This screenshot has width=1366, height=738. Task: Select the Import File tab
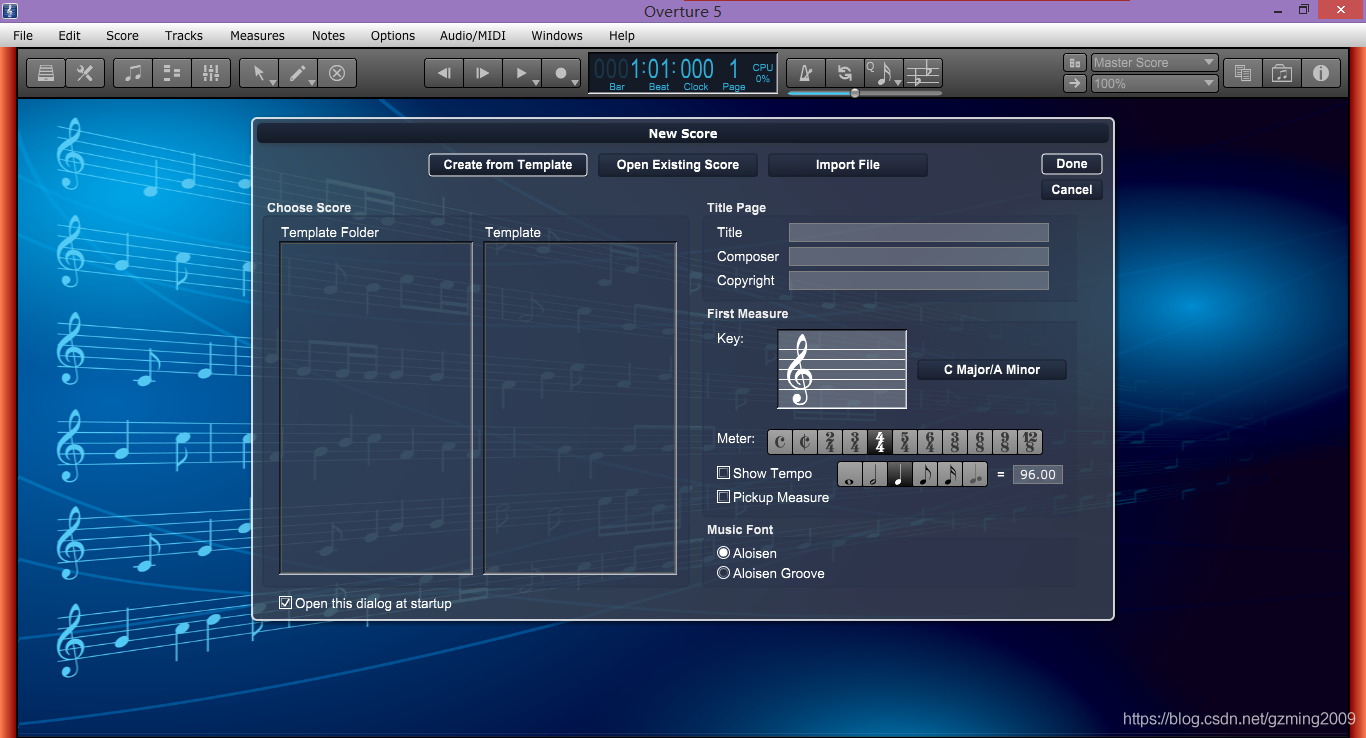click(848, 165)
